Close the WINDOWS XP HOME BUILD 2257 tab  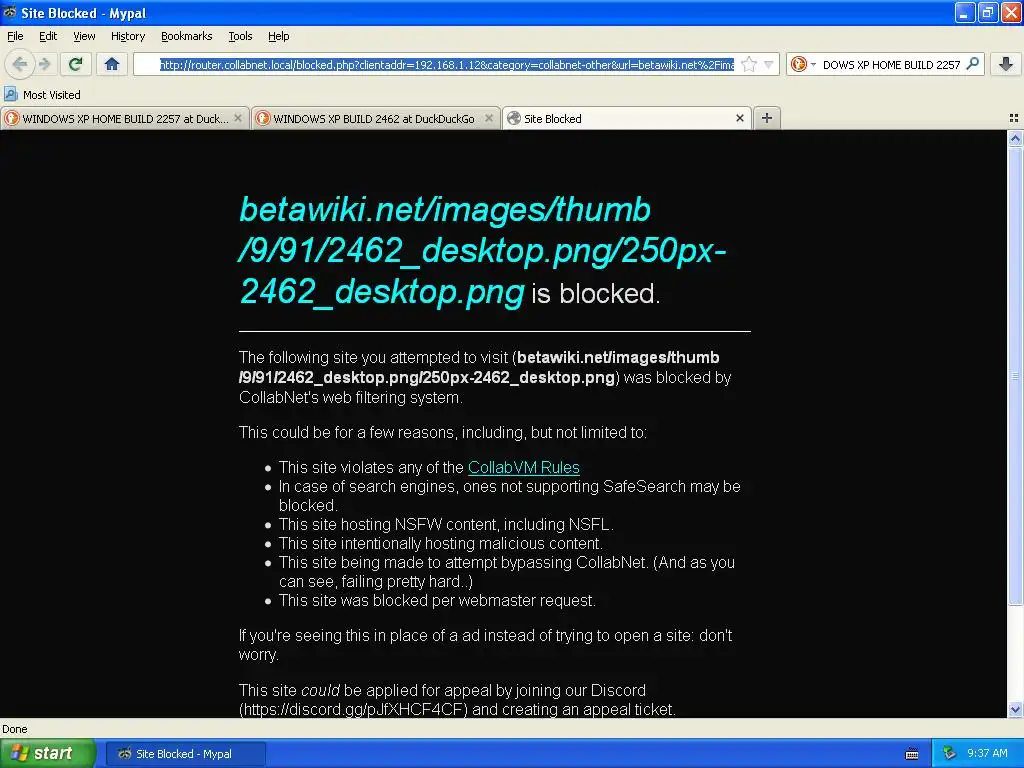click(238, 118)
